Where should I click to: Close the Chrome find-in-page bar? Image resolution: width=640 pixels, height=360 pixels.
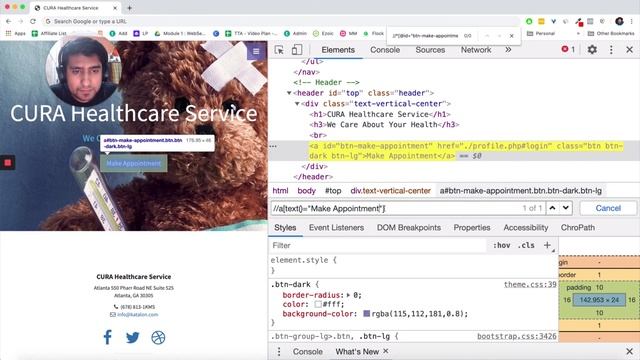[x=511, y=36]
